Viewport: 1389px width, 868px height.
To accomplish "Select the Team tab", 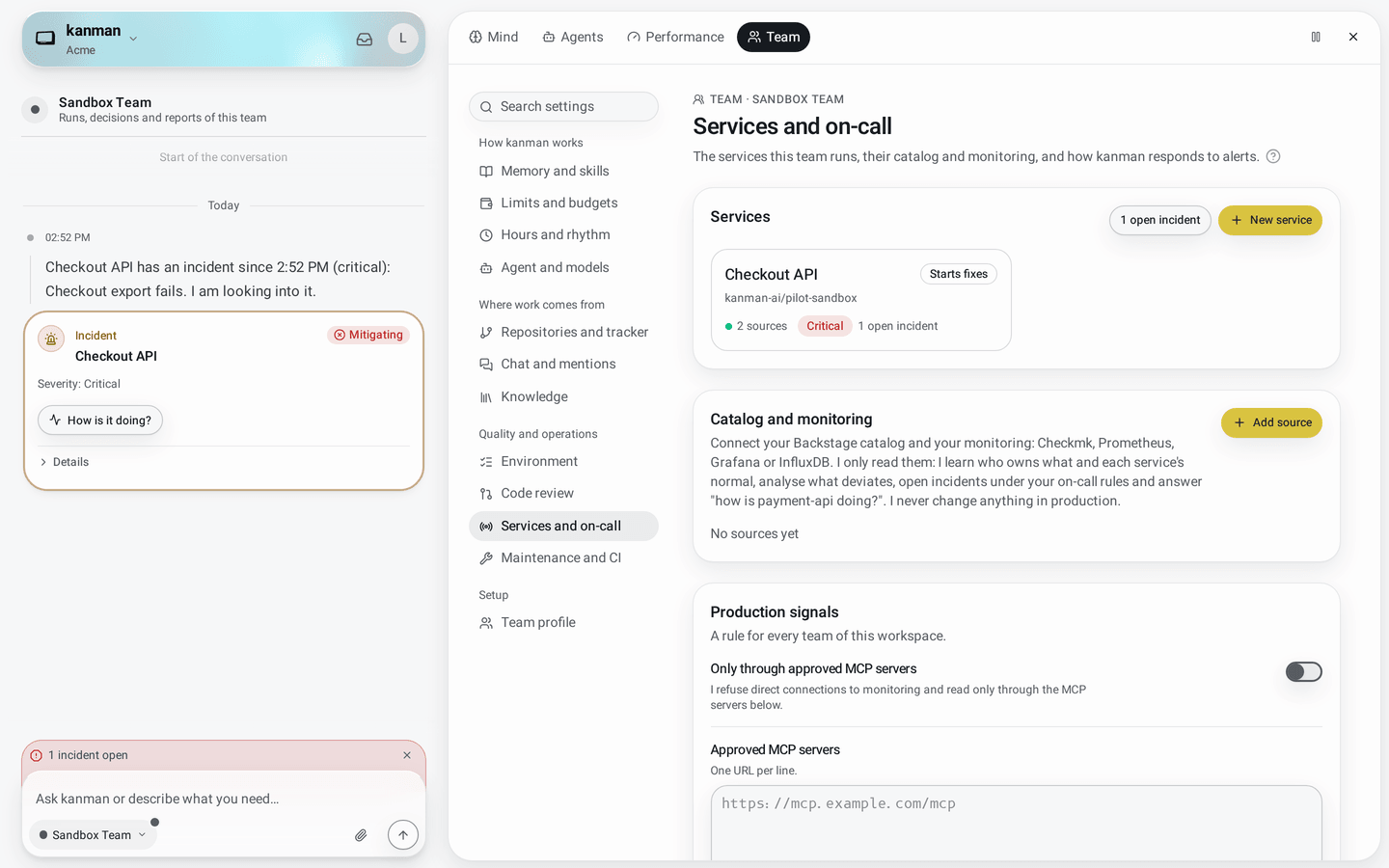I will 774,37.
